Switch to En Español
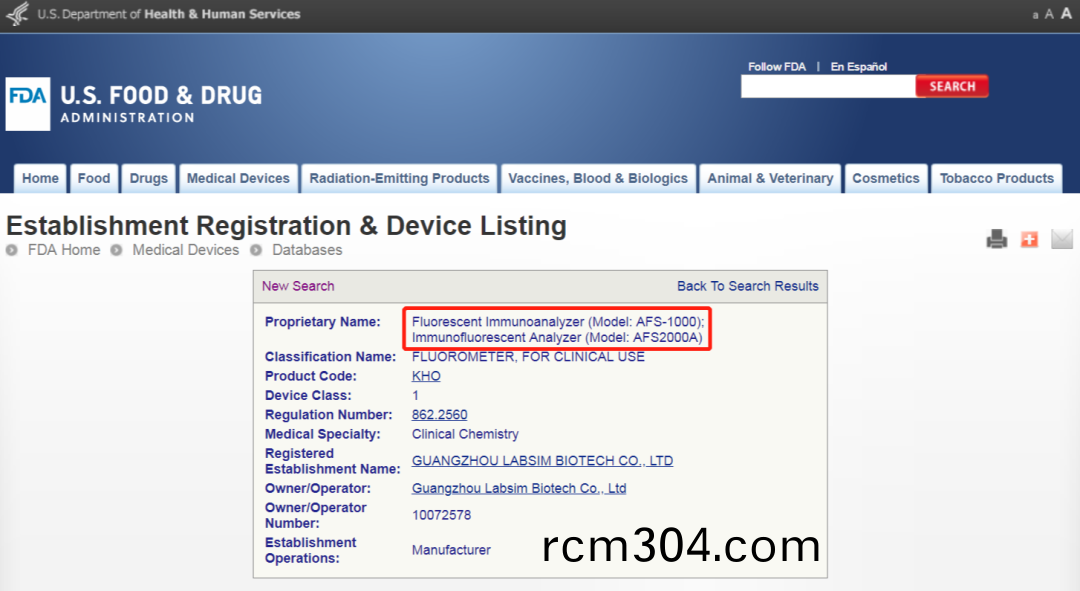This screenshot has height=591, width=1080. coord(858,67)
